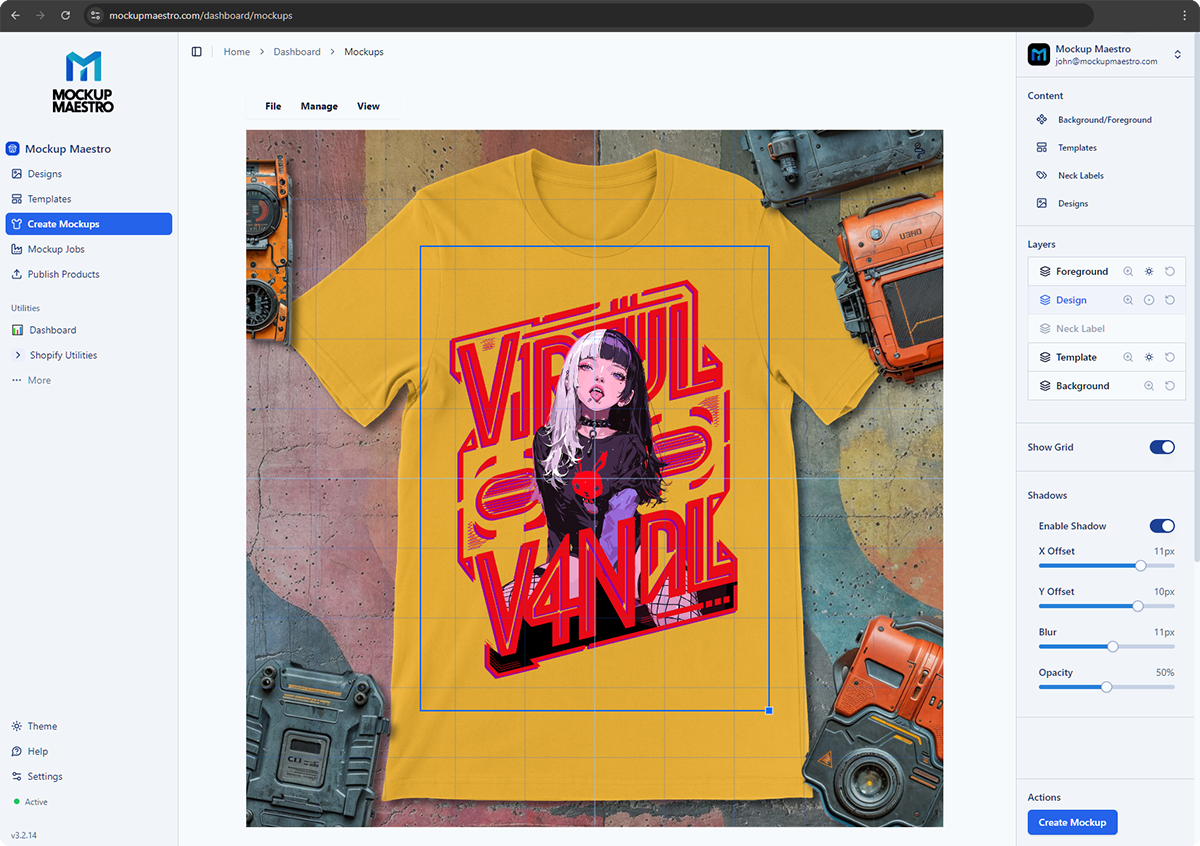1200x846 pixels.
Task: Zoom to the Background layer
Action: coord(1149,386)
